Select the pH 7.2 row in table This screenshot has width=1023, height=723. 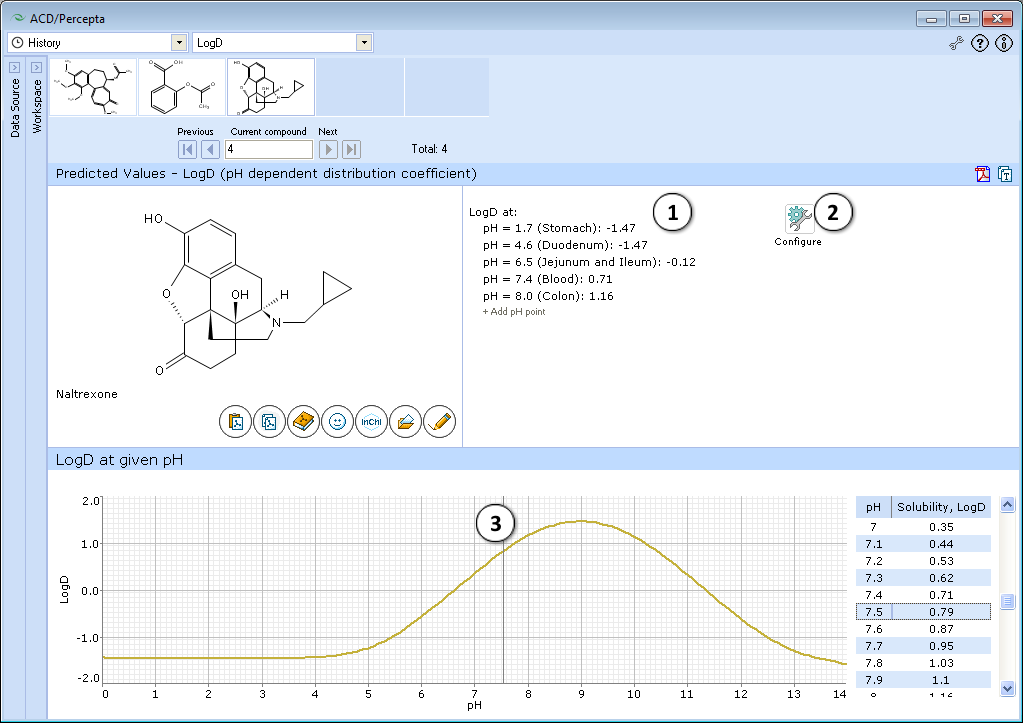[x=923, y=561]
